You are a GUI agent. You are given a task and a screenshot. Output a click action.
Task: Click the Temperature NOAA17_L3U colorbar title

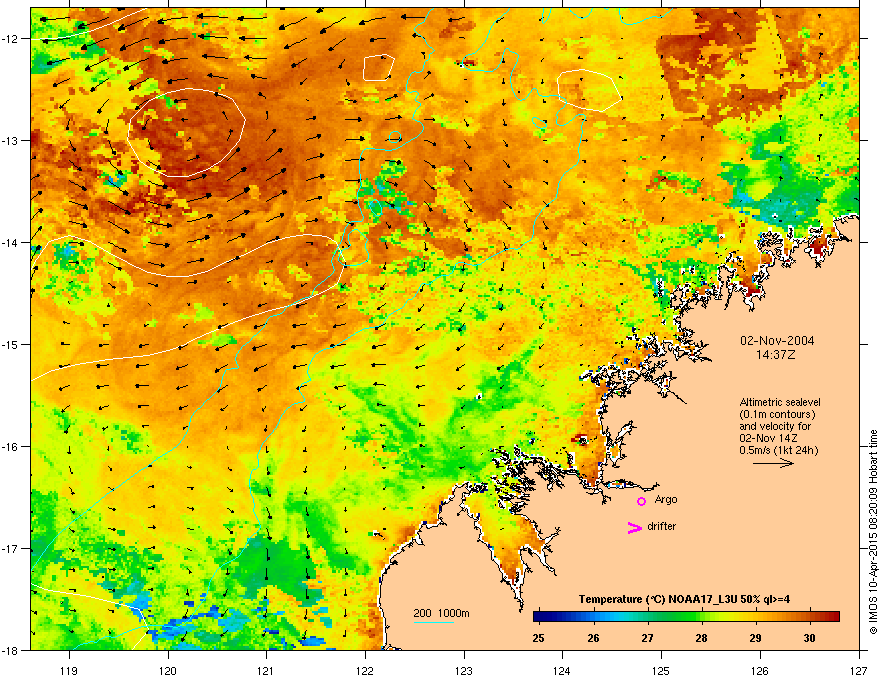coord(685,599)
